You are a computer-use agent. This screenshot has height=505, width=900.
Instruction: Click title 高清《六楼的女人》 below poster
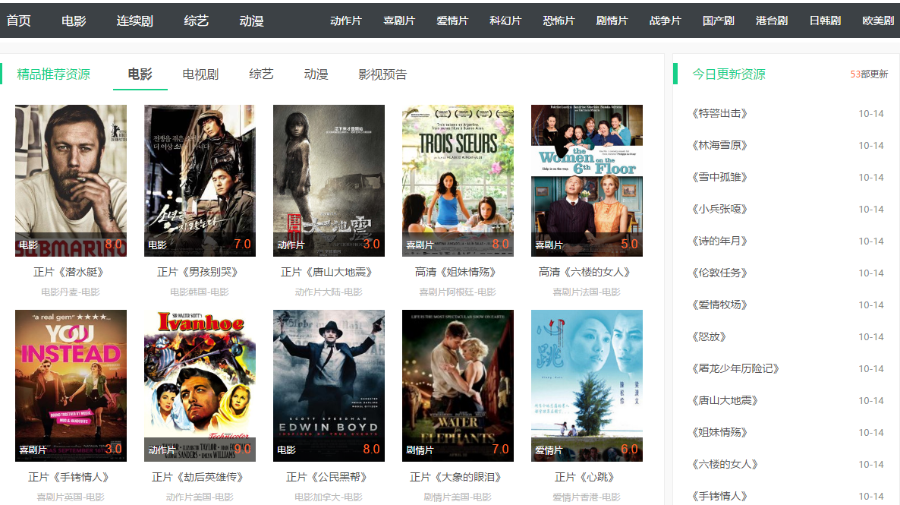click(x=585, y=271)
